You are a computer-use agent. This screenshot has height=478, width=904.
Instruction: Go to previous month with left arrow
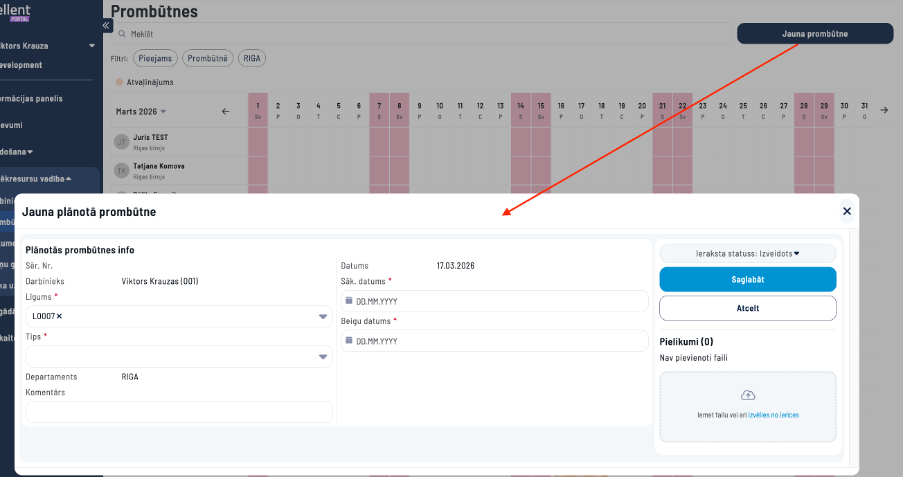[x=225, y=110]
